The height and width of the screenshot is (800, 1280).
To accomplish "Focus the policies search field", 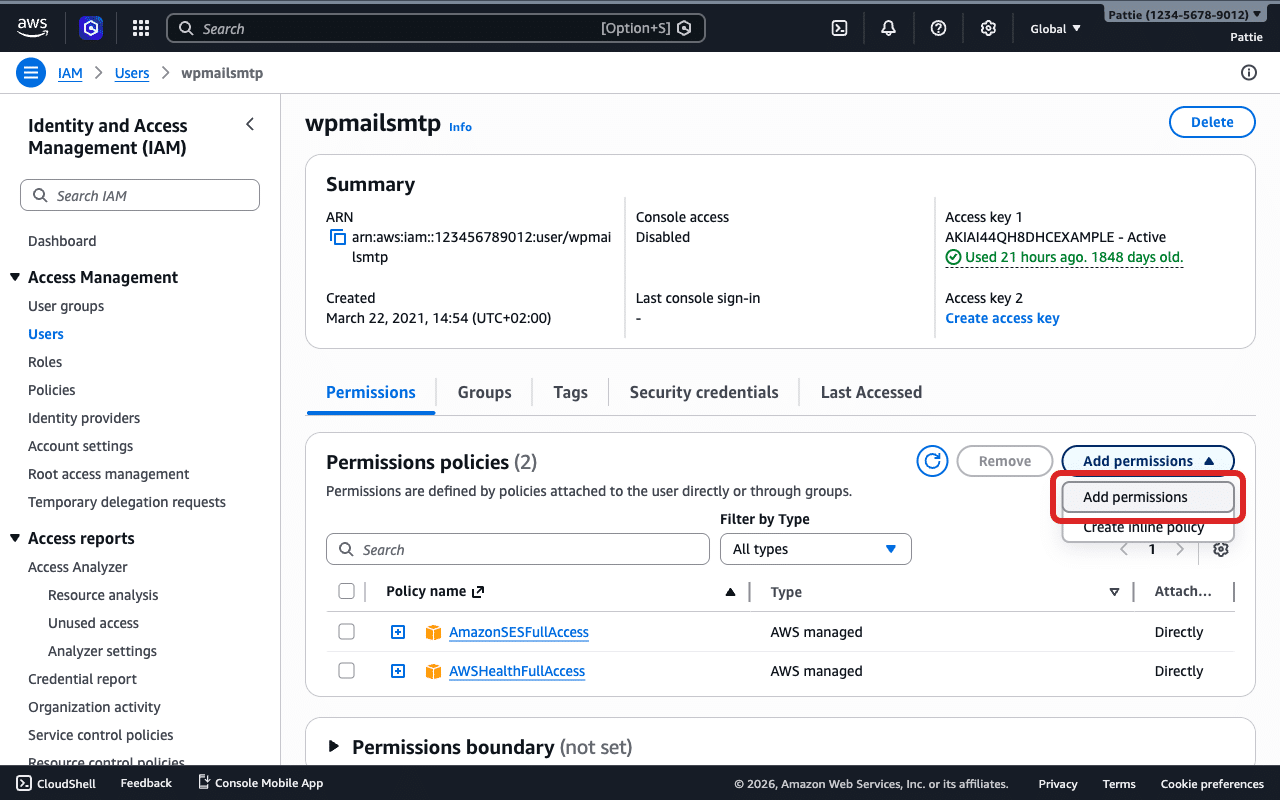I will point(518,549).
